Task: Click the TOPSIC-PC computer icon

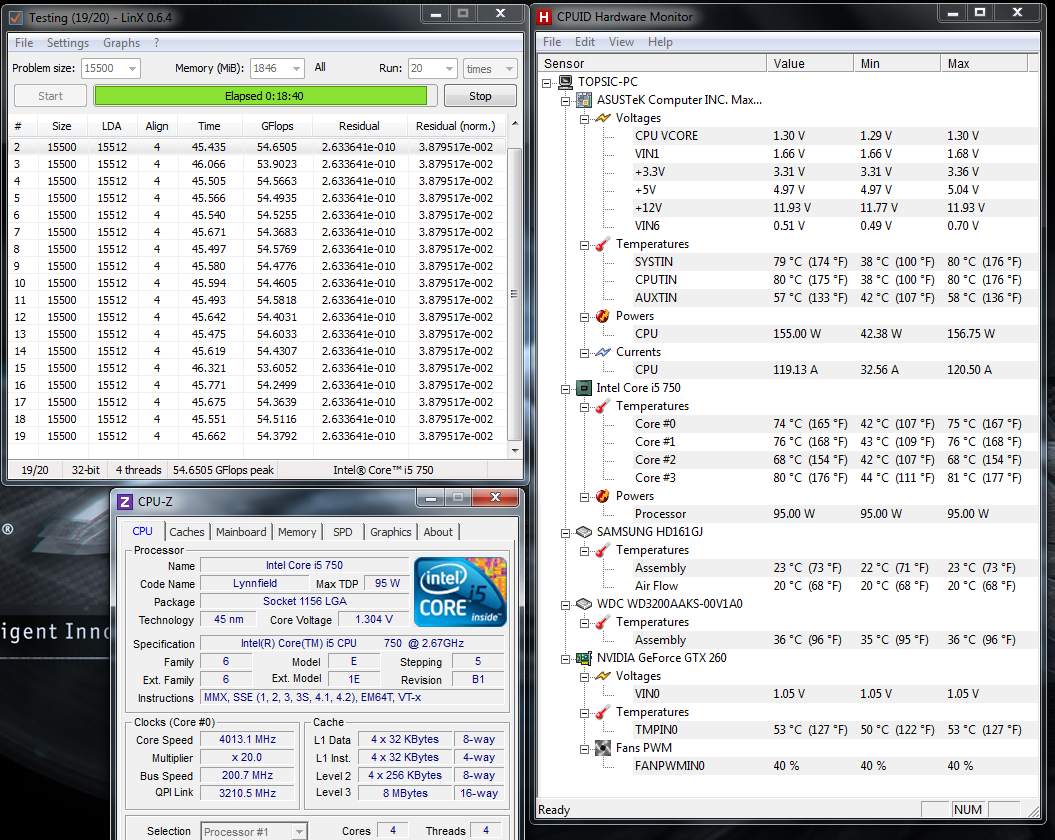Action: point(565,82)
